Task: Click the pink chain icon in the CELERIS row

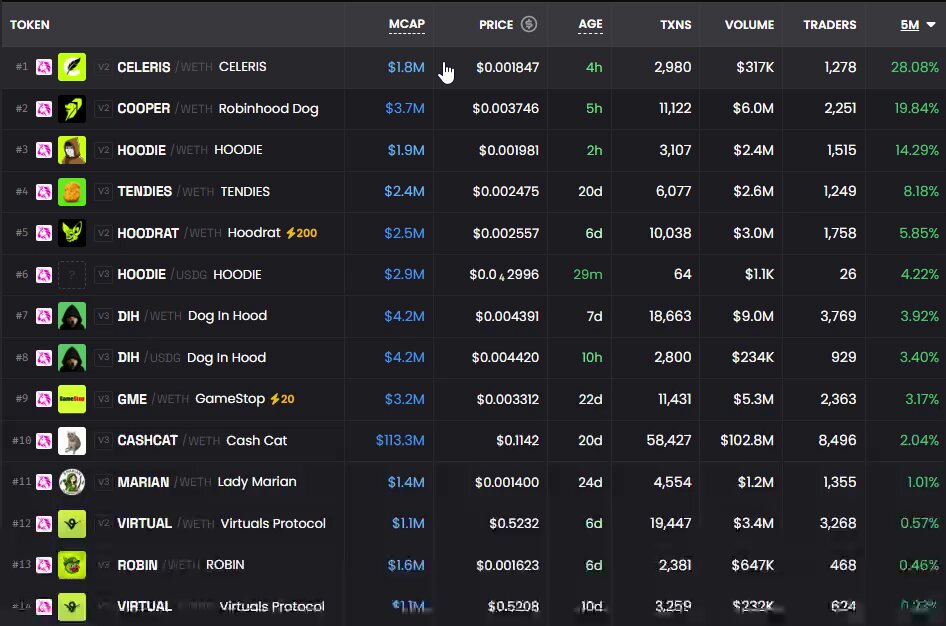Action: tap(44, 67)
